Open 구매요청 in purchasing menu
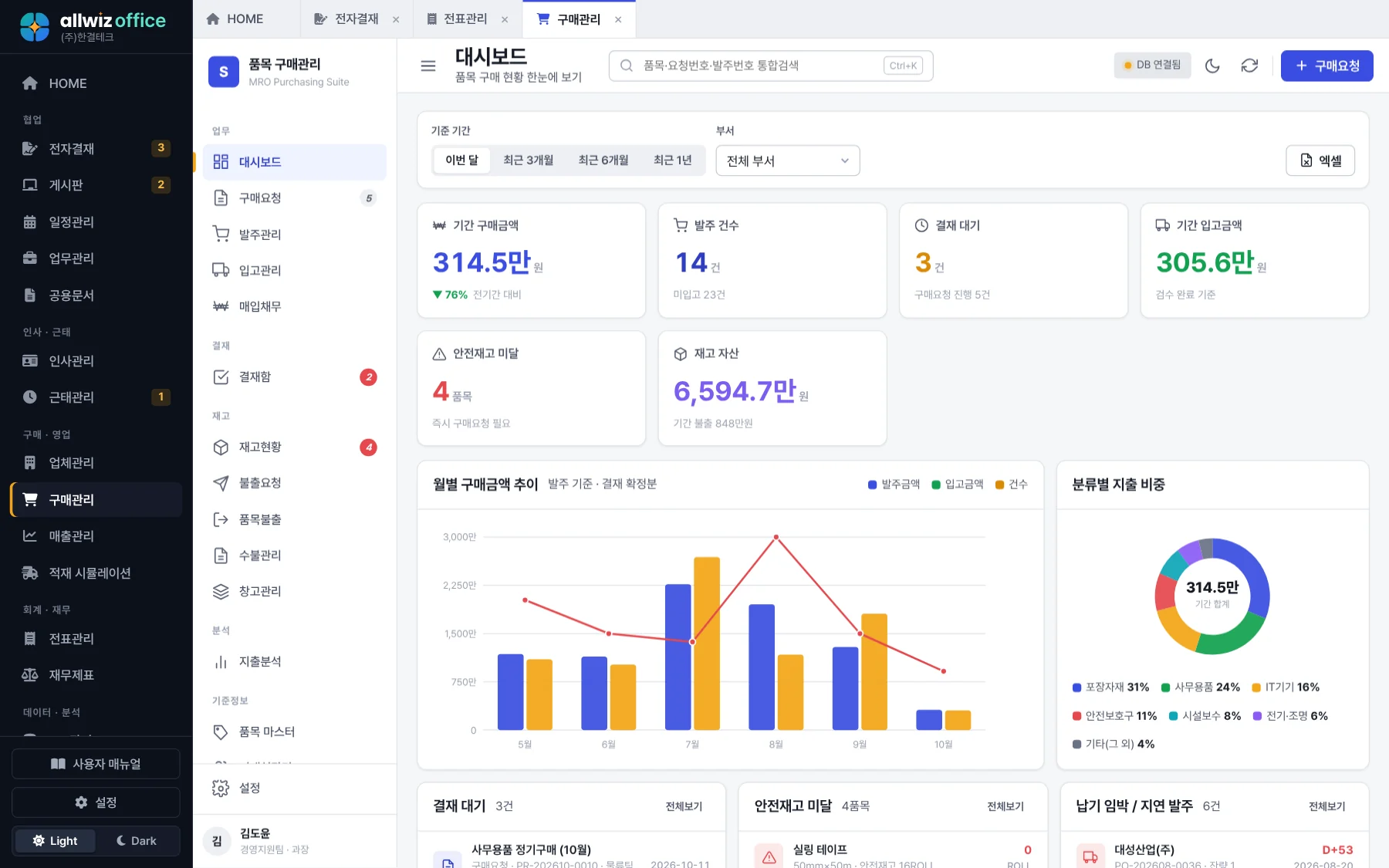This screenshot has width=1389, height=868. tap(294, 198)
